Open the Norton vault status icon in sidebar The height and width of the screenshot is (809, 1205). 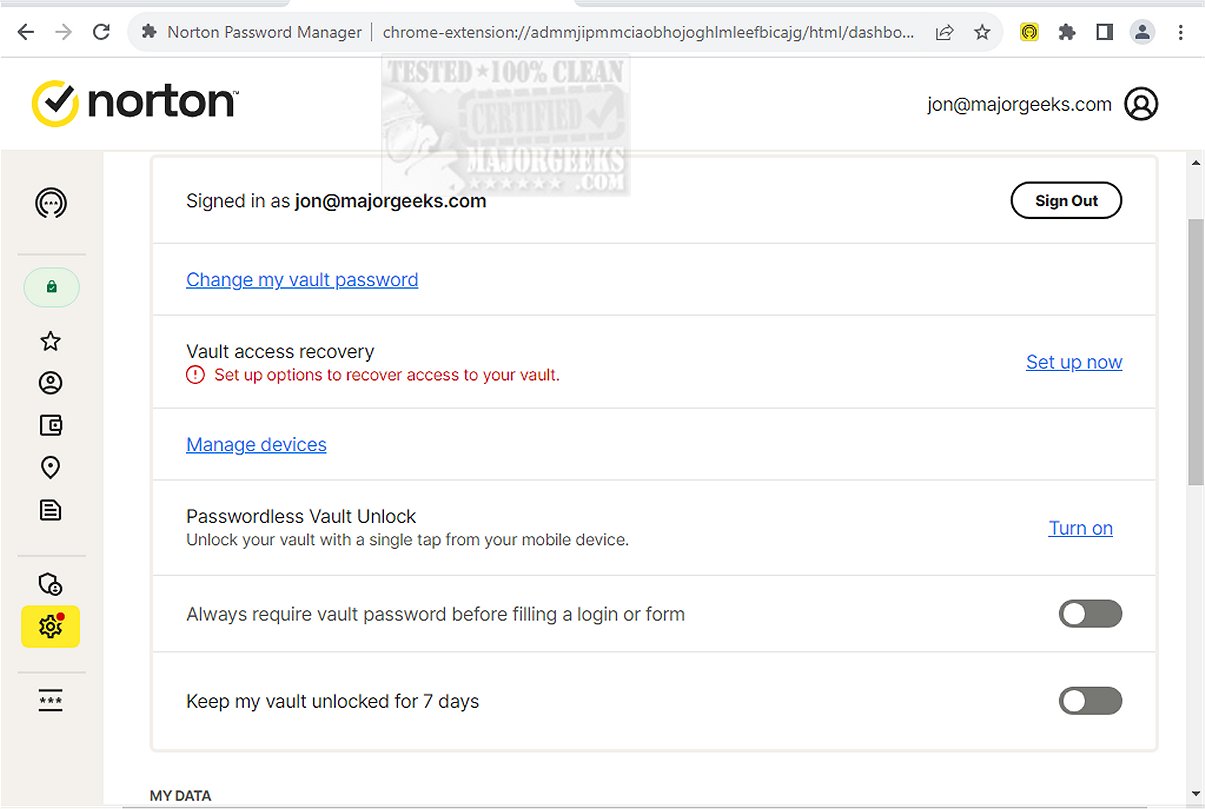coord(51,204)
